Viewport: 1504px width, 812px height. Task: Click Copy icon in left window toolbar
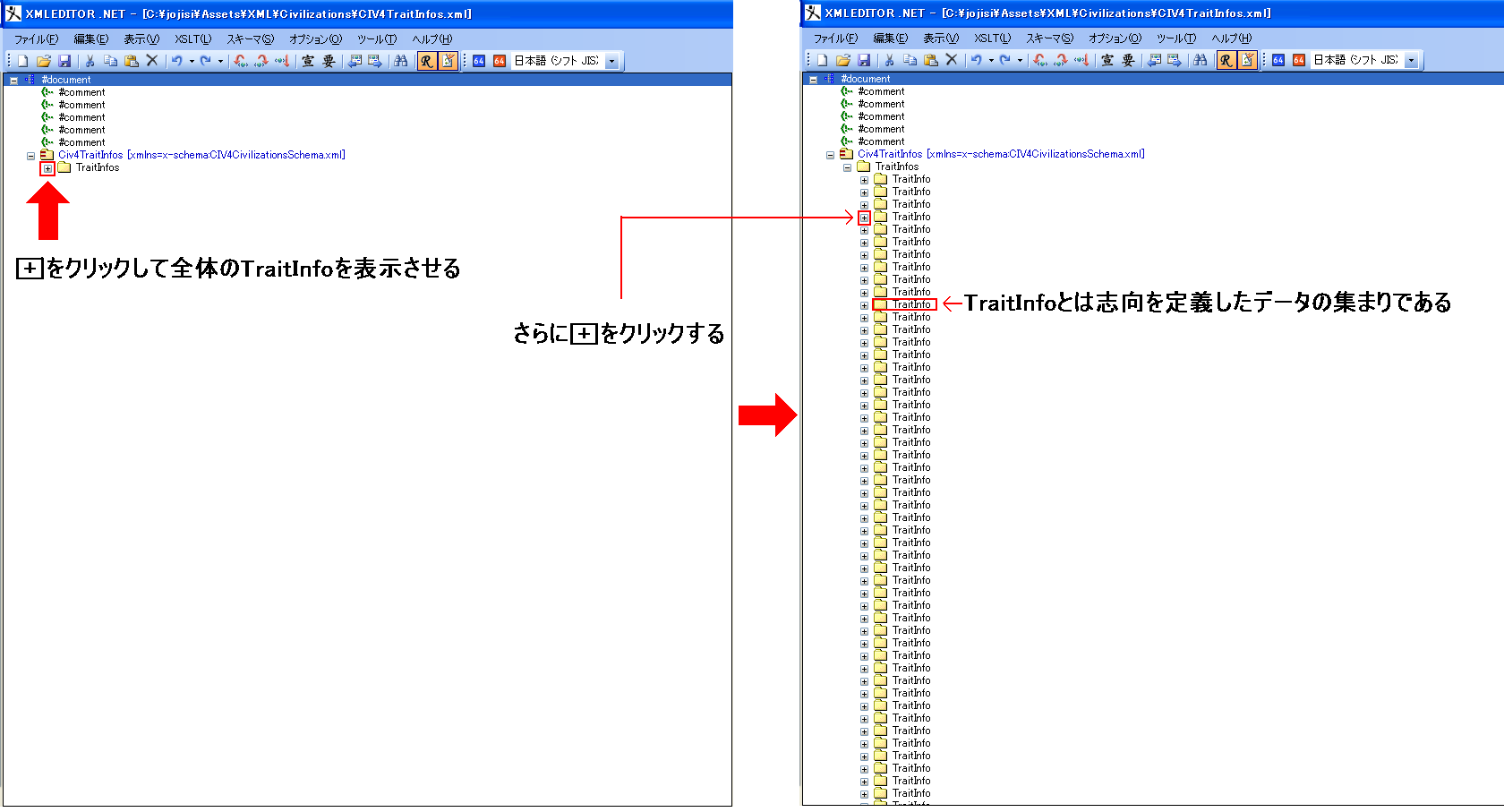(111, 61)
